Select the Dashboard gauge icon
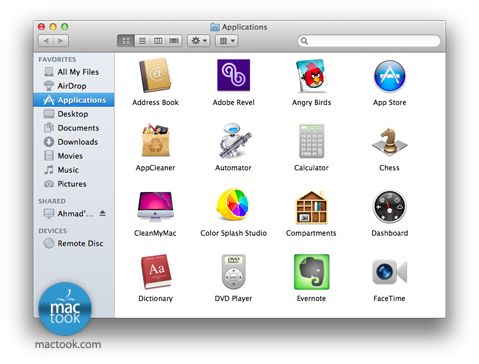Viewport: 479px width, 364px height. tap(389, 207)
